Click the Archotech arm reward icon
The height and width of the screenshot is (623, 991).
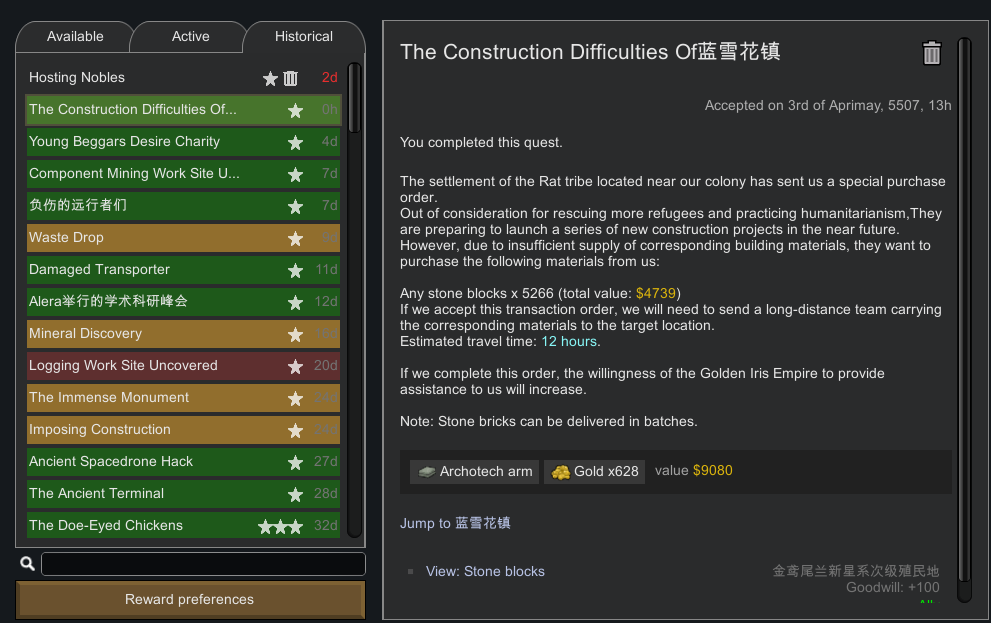427,472
